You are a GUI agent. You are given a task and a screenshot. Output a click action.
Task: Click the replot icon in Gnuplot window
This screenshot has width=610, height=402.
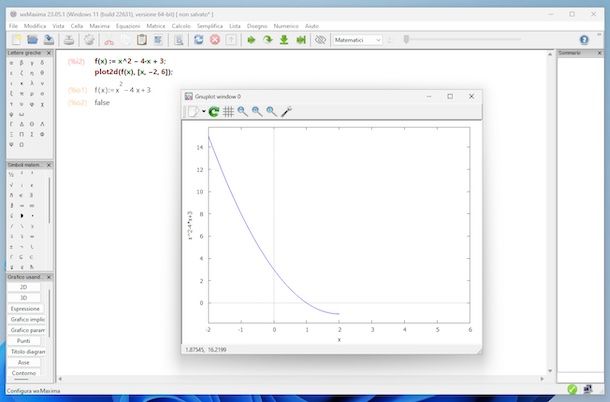213,113
